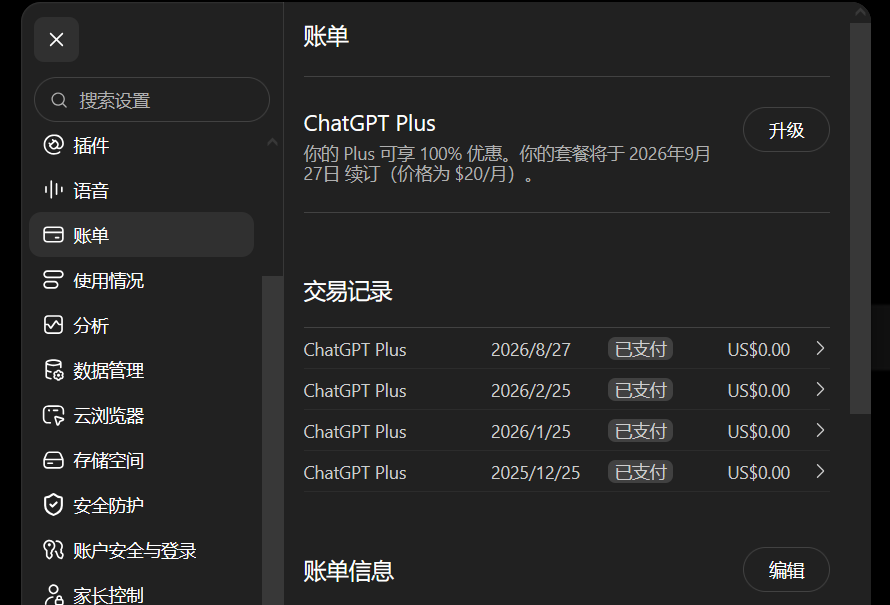Click ChatGPT Plus in the 2025/12/25 row
The width and height of the screenshot is (890, 605).
pos(355,472)
